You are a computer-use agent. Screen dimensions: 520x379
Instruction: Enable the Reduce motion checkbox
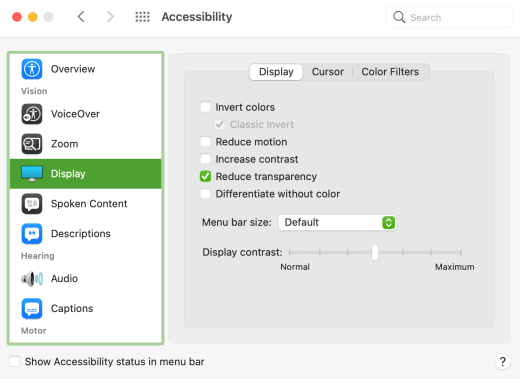(x=205, y=142)
